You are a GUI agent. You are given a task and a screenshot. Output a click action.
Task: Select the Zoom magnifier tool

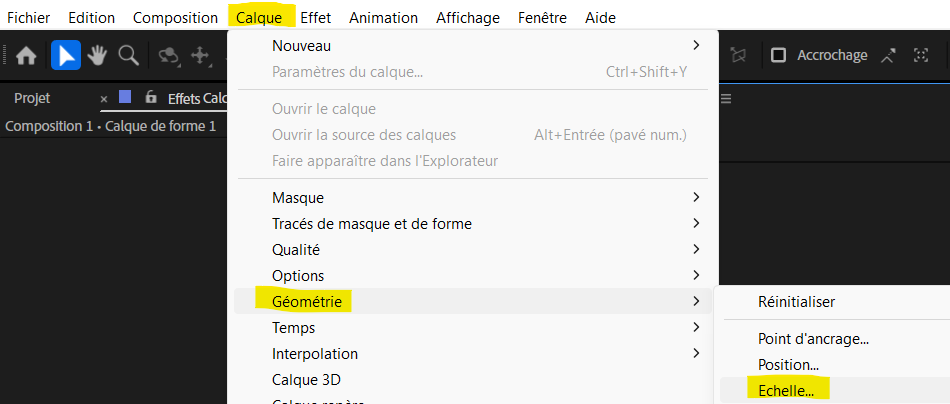tap(128, 56)
